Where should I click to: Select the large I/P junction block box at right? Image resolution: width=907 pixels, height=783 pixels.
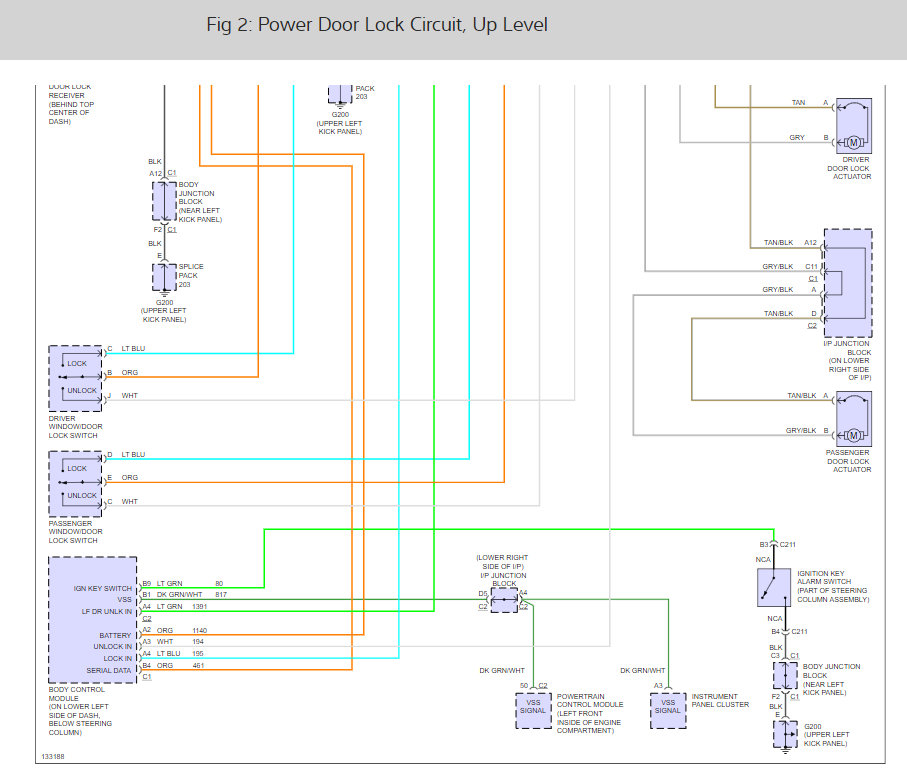848,283
